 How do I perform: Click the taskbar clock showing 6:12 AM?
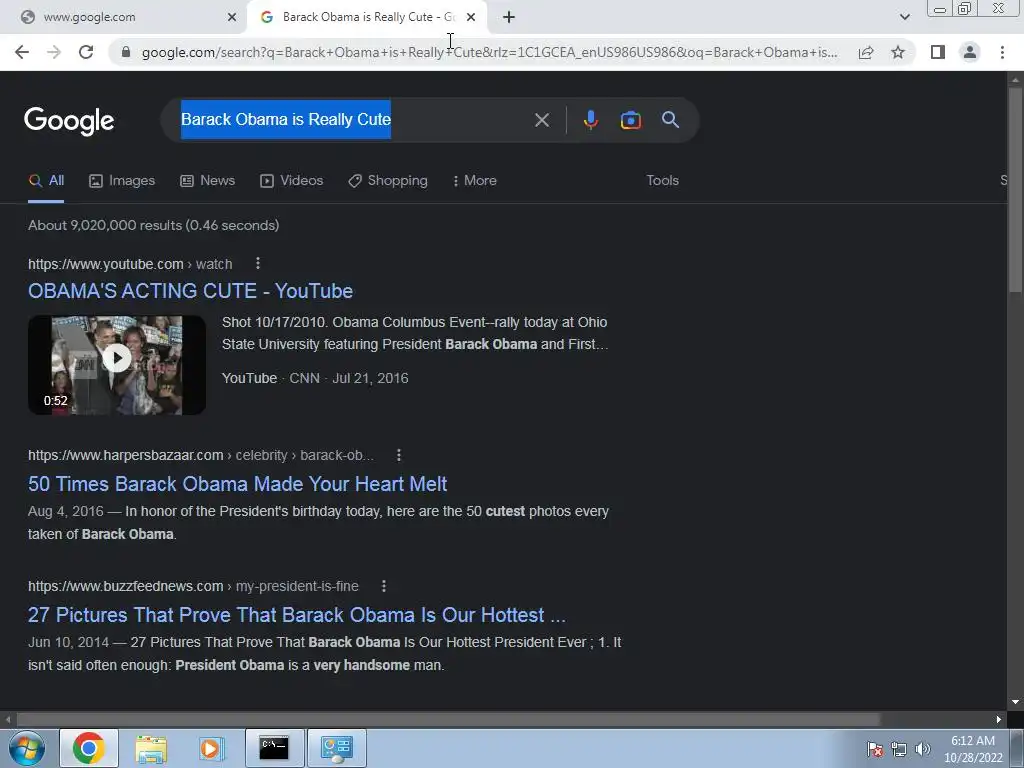(973, 749)
